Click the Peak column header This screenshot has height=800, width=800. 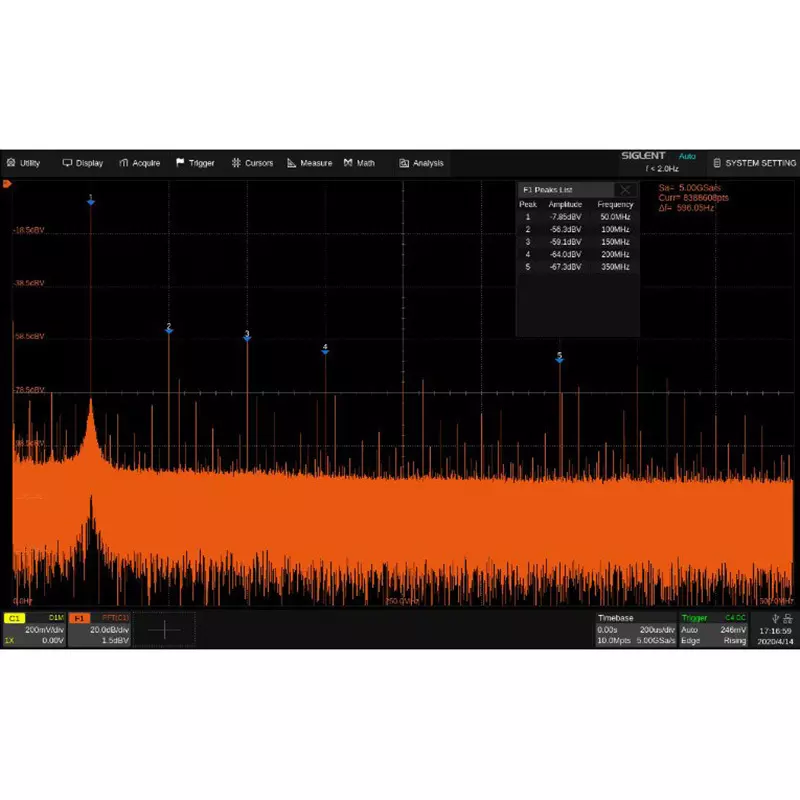(528, 205)
